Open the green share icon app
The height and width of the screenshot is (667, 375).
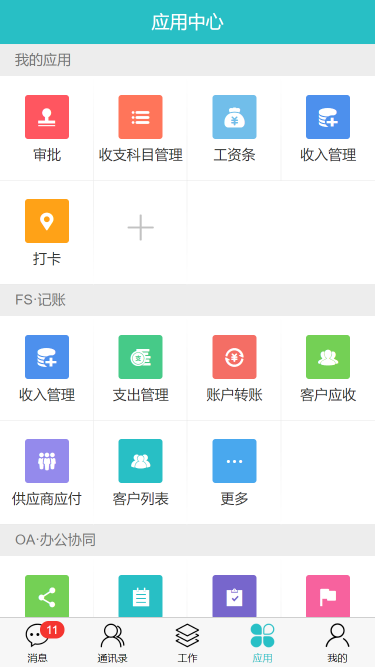(x=47, y=596)
